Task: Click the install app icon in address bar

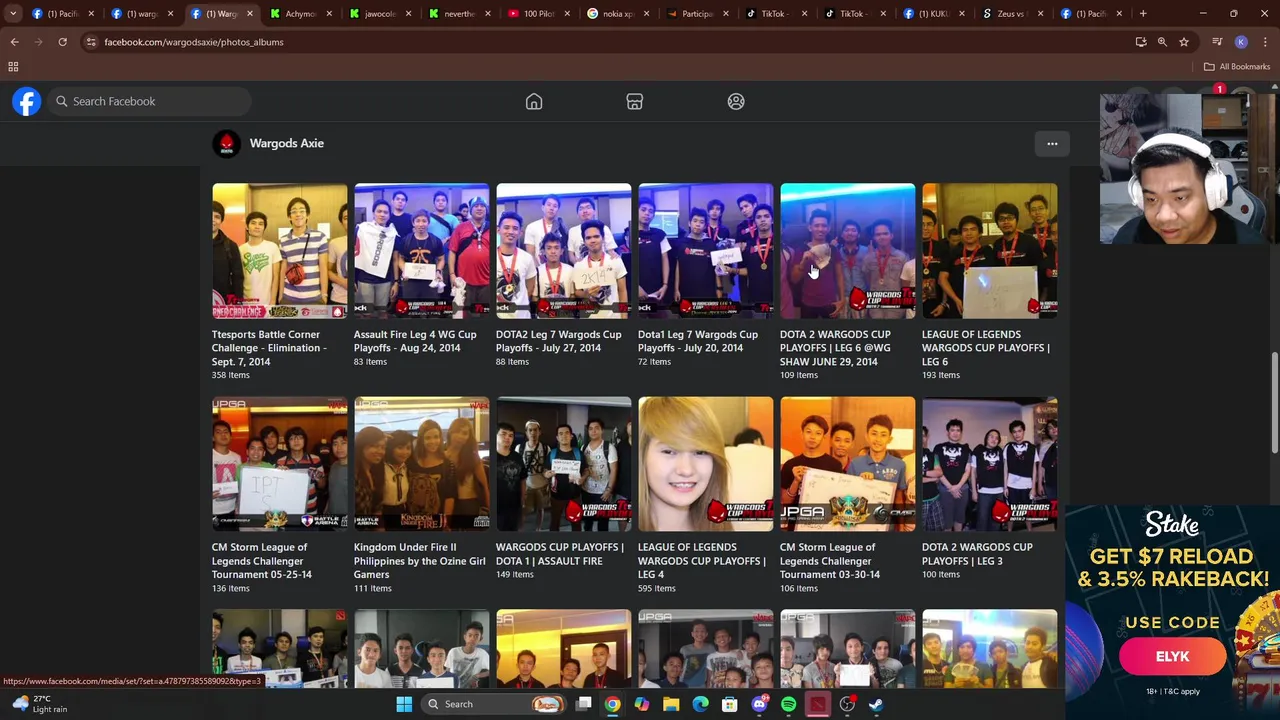Action: point(1141,42)
